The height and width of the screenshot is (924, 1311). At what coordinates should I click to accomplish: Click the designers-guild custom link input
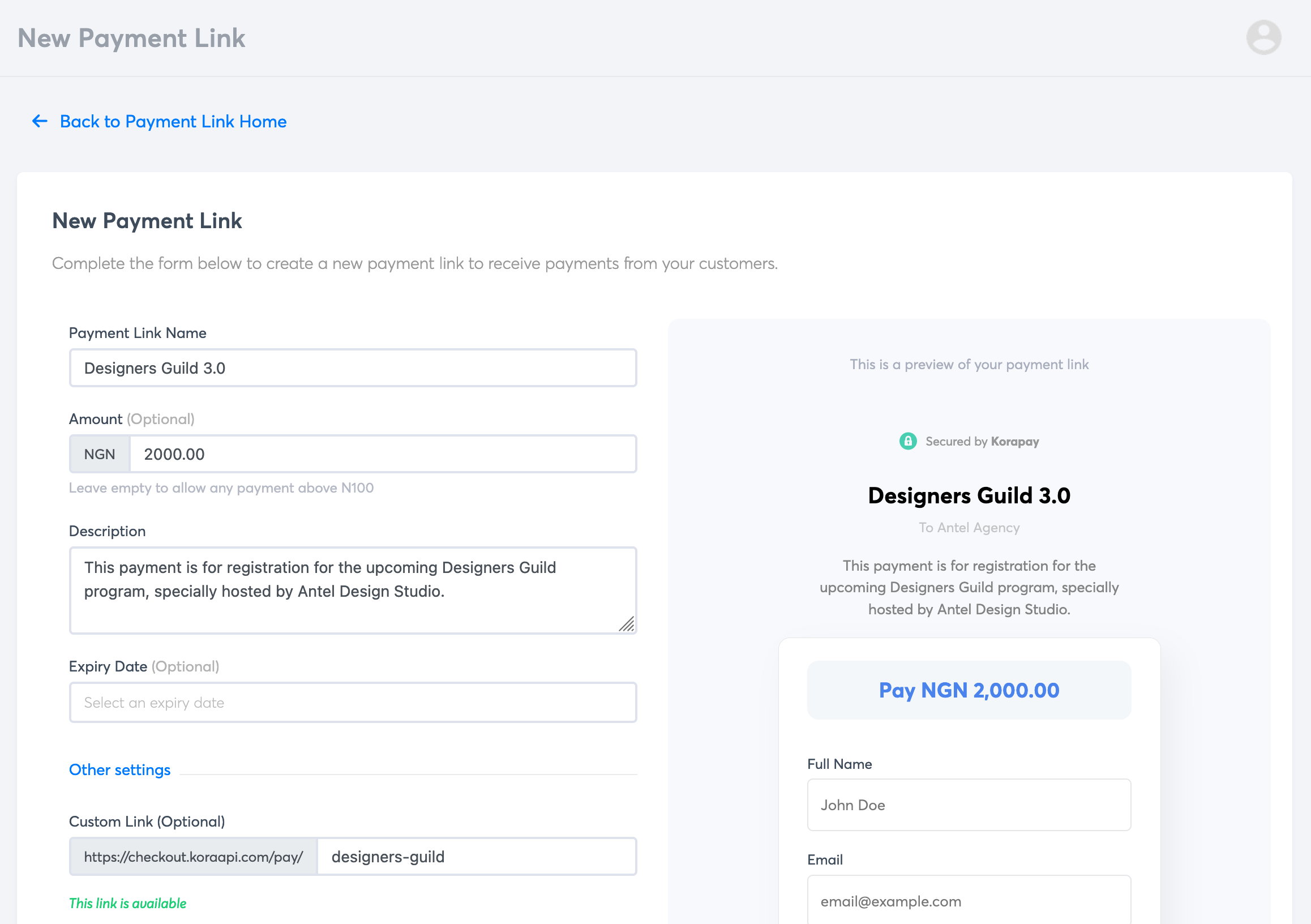[475, 856]
